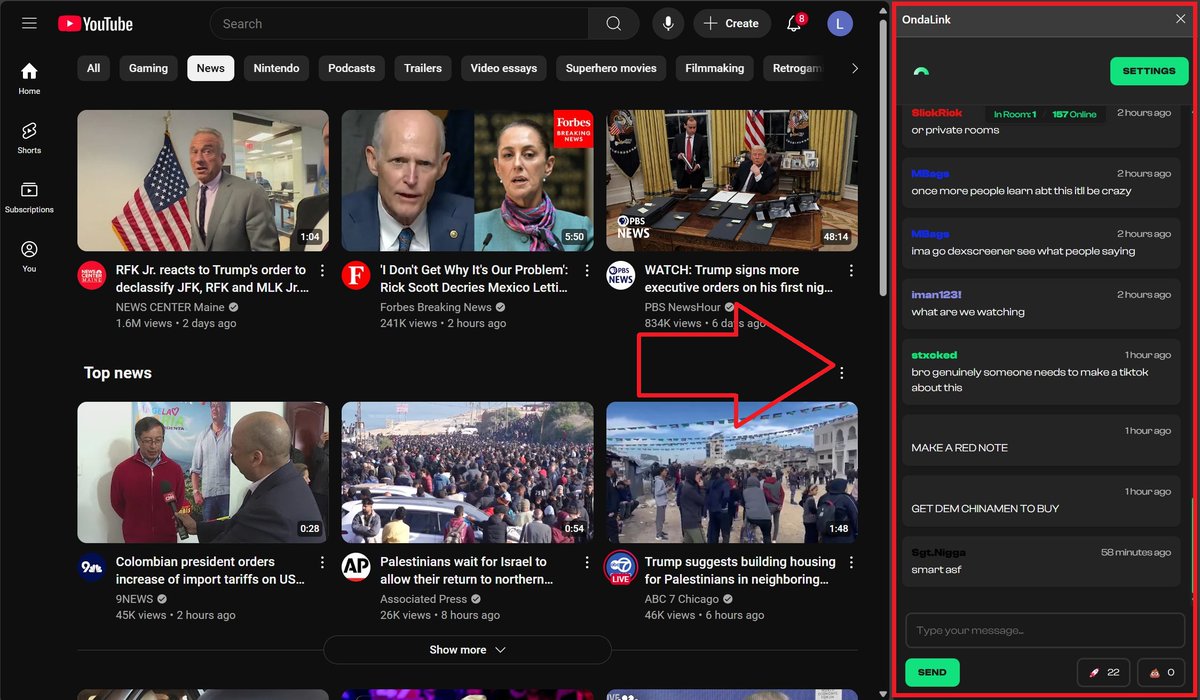Select the Gaming category chip
The height and width of the screenshot is (700, 1200).
(148, 68)
